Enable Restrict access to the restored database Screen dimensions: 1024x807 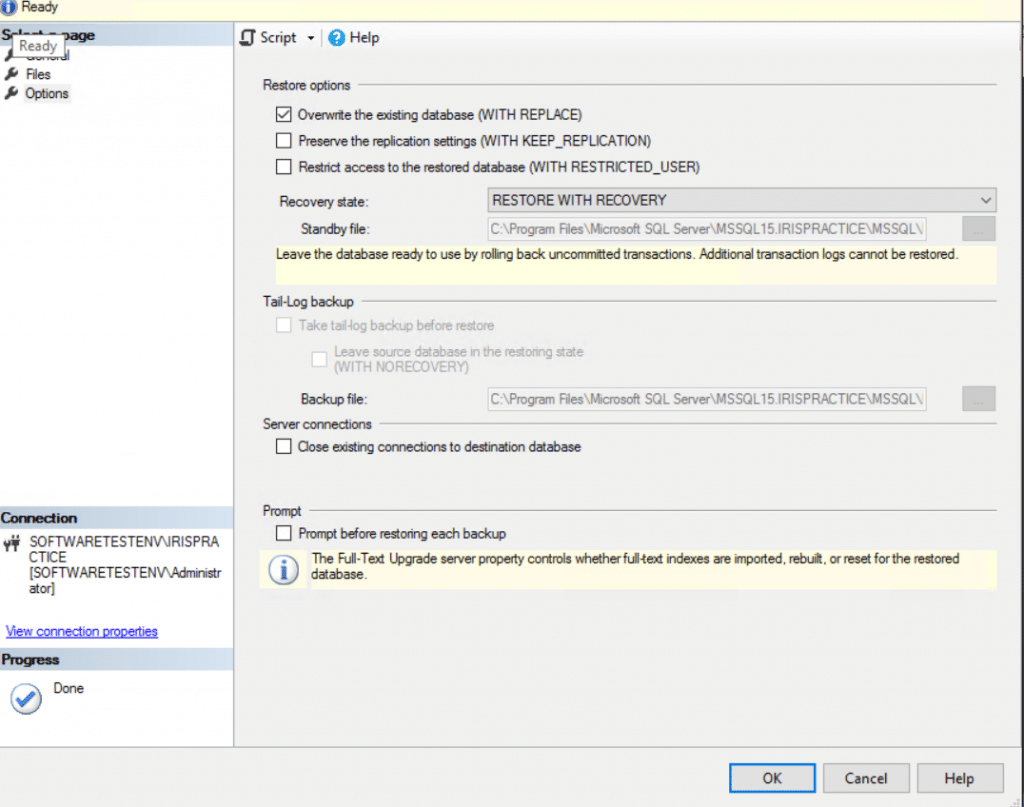(283, 166)
